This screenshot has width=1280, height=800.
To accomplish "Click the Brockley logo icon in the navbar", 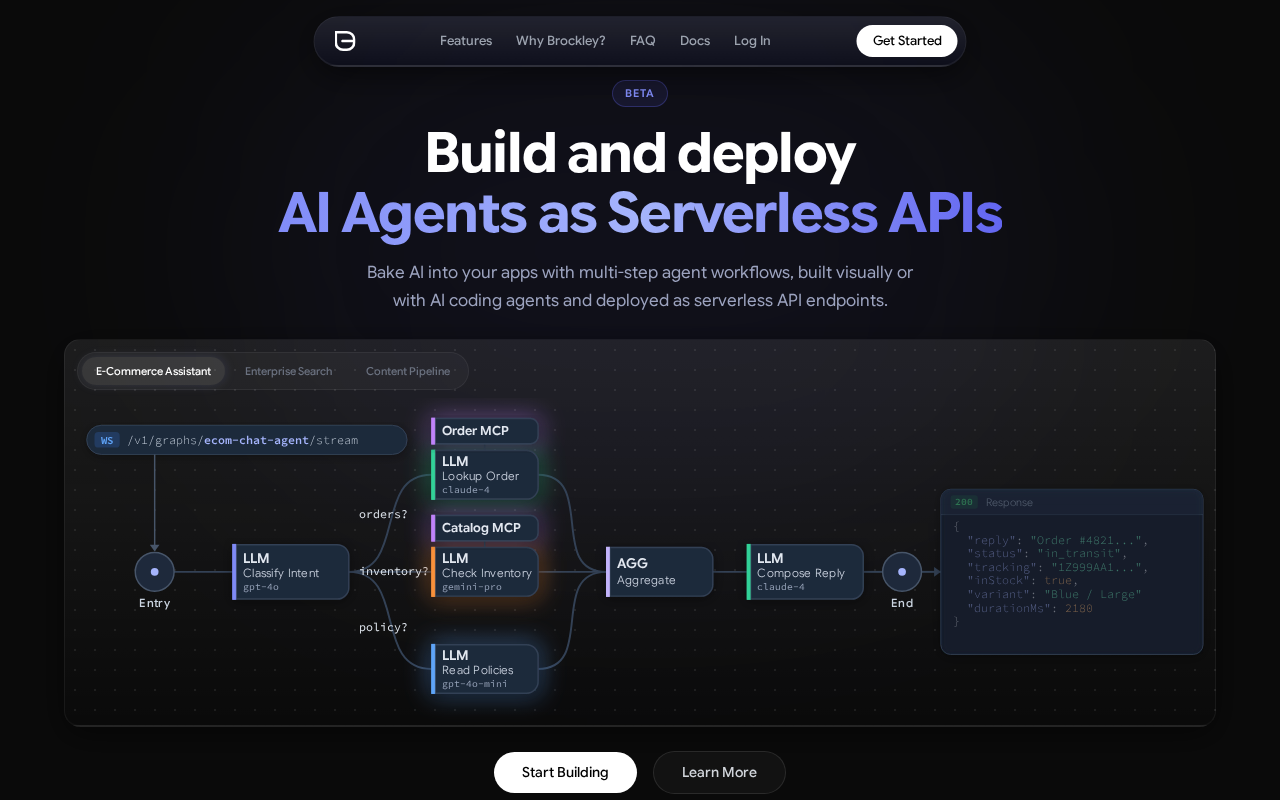I will (x=345, y=41).
